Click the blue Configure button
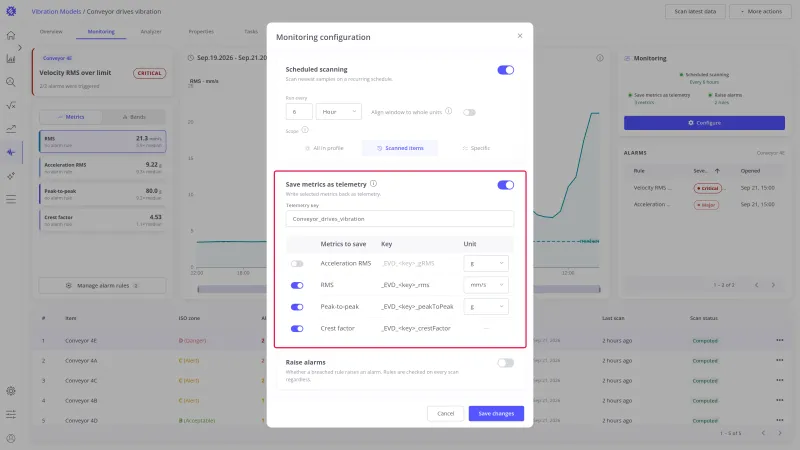 pos(704,123)
